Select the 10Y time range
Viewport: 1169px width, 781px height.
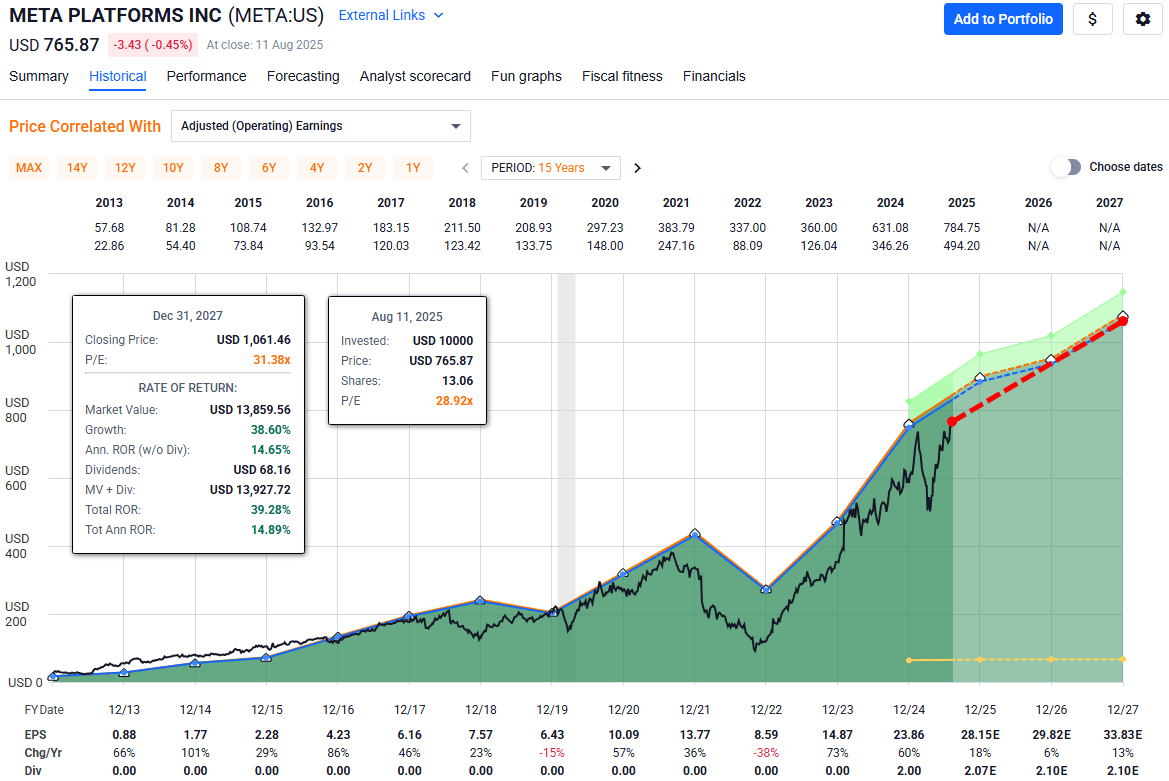click(x=172, y=167)
